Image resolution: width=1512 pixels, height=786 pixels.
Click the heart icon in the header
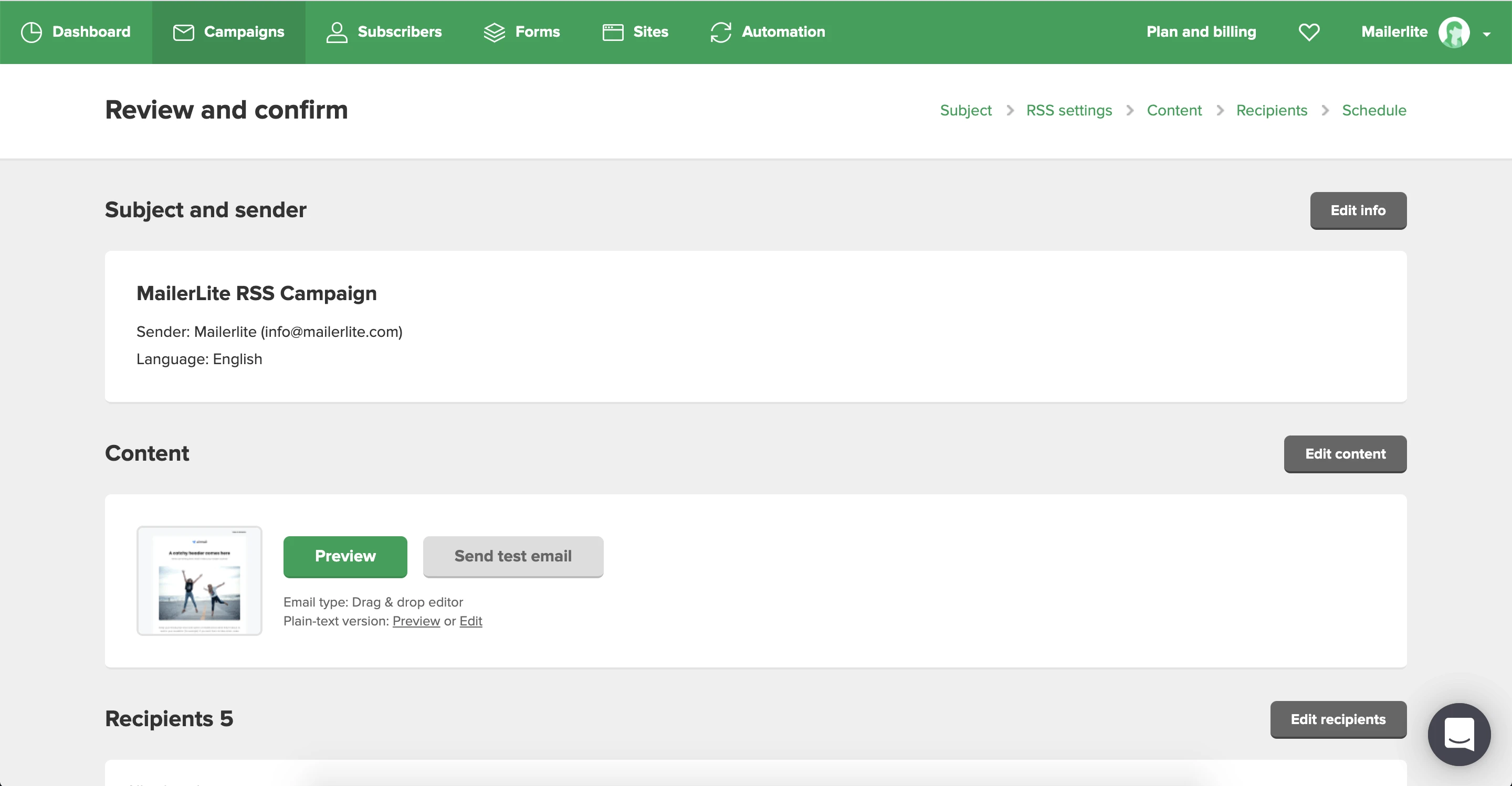tap(1308, 31)
